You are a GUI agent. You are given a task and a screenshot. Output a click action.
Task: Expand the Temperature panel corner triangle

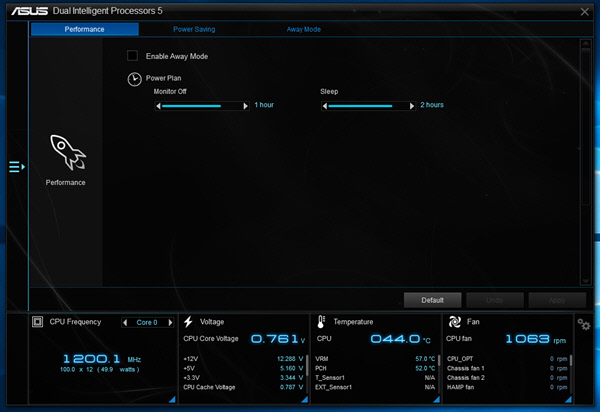pos(436,399)
